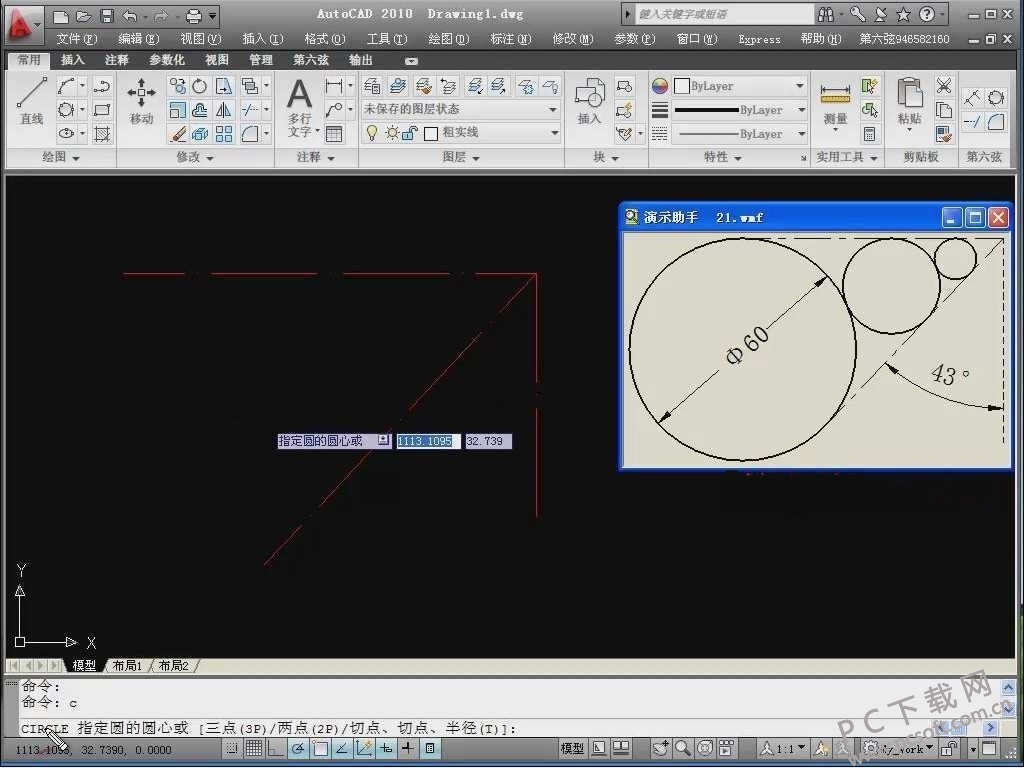Switch to the 布局1 layout tab
Viewport: 1024px width, 768px height.
[127, 665]
